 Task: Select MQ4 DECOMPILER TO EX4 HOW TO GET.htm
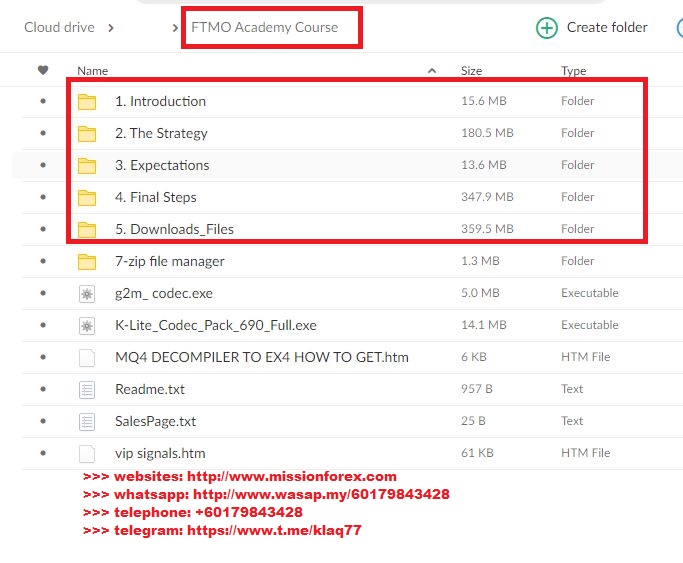[x=262, y=357]
